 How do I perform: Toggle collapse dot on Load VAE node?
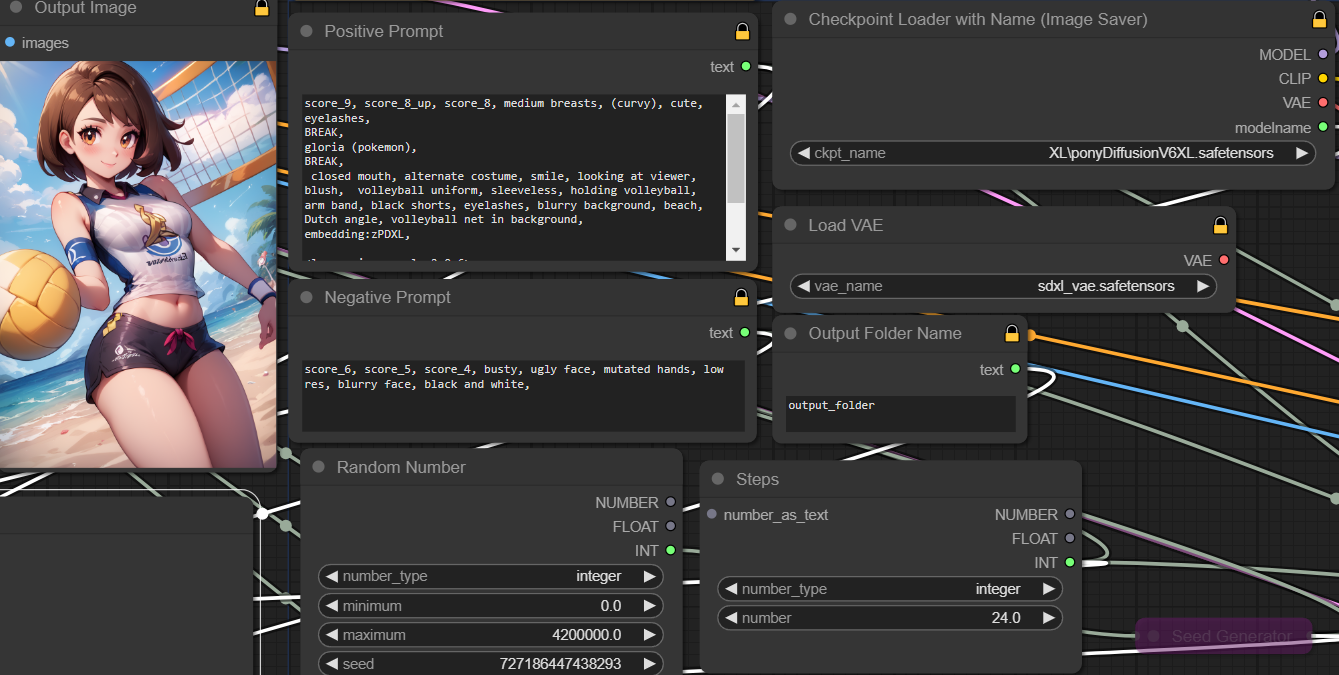point(790,225)
